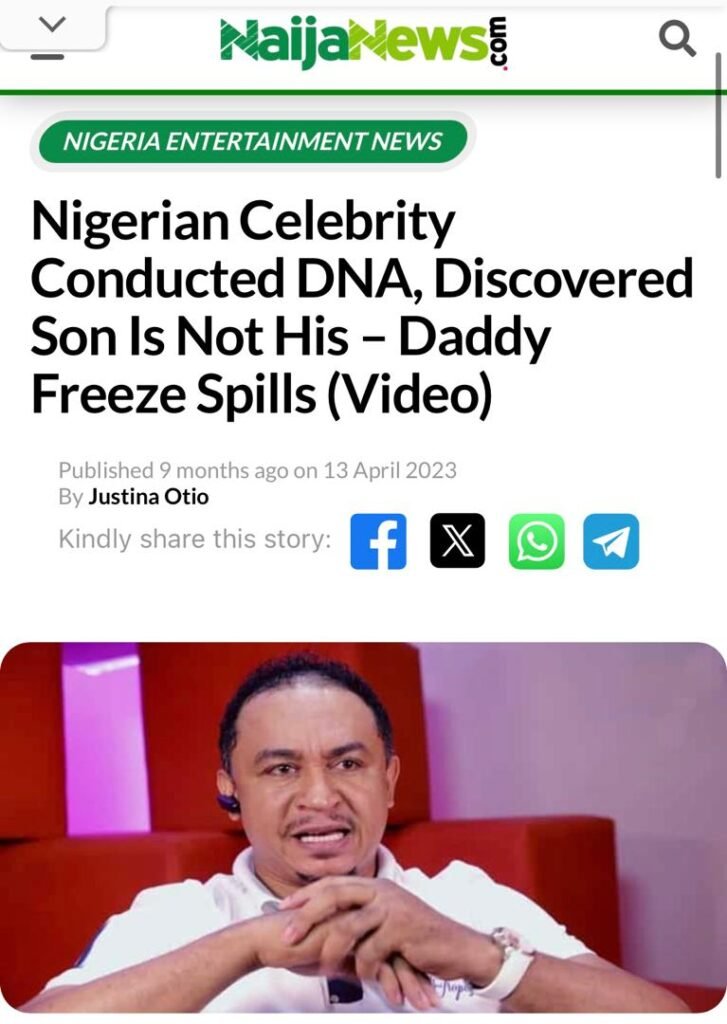
Task: Open Nigeria Entertainment News category
Action: pyautogui.click(x=252, y=141)
